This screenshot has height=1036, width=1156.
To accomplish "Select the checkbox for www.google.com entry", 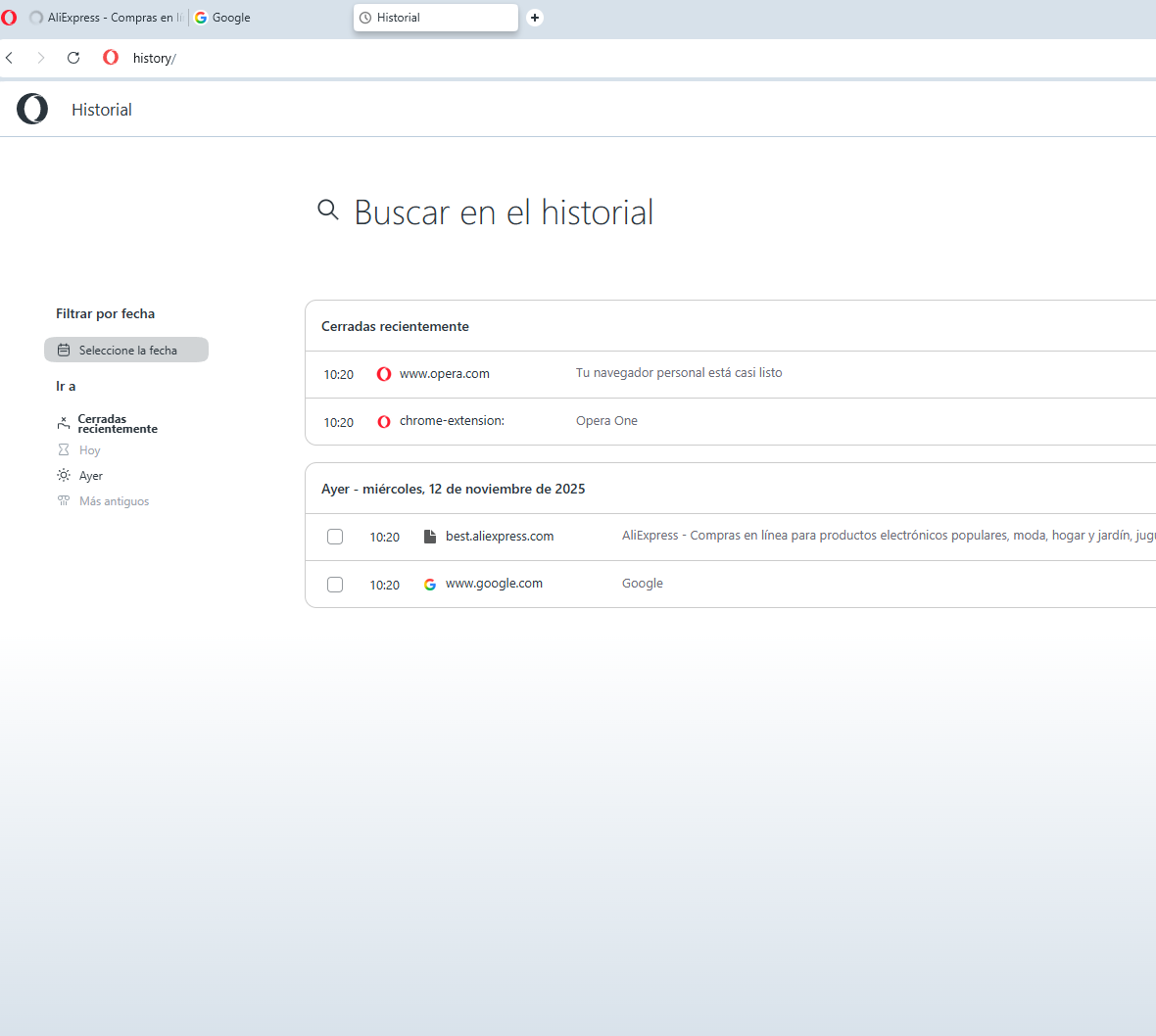I will (335, 584).
